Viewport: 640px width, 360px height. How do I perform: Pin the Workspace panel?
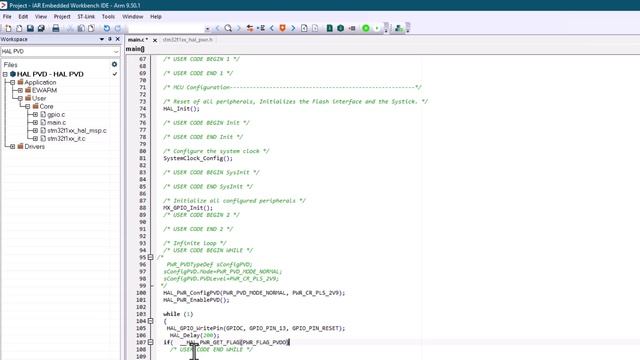[110, 39]
